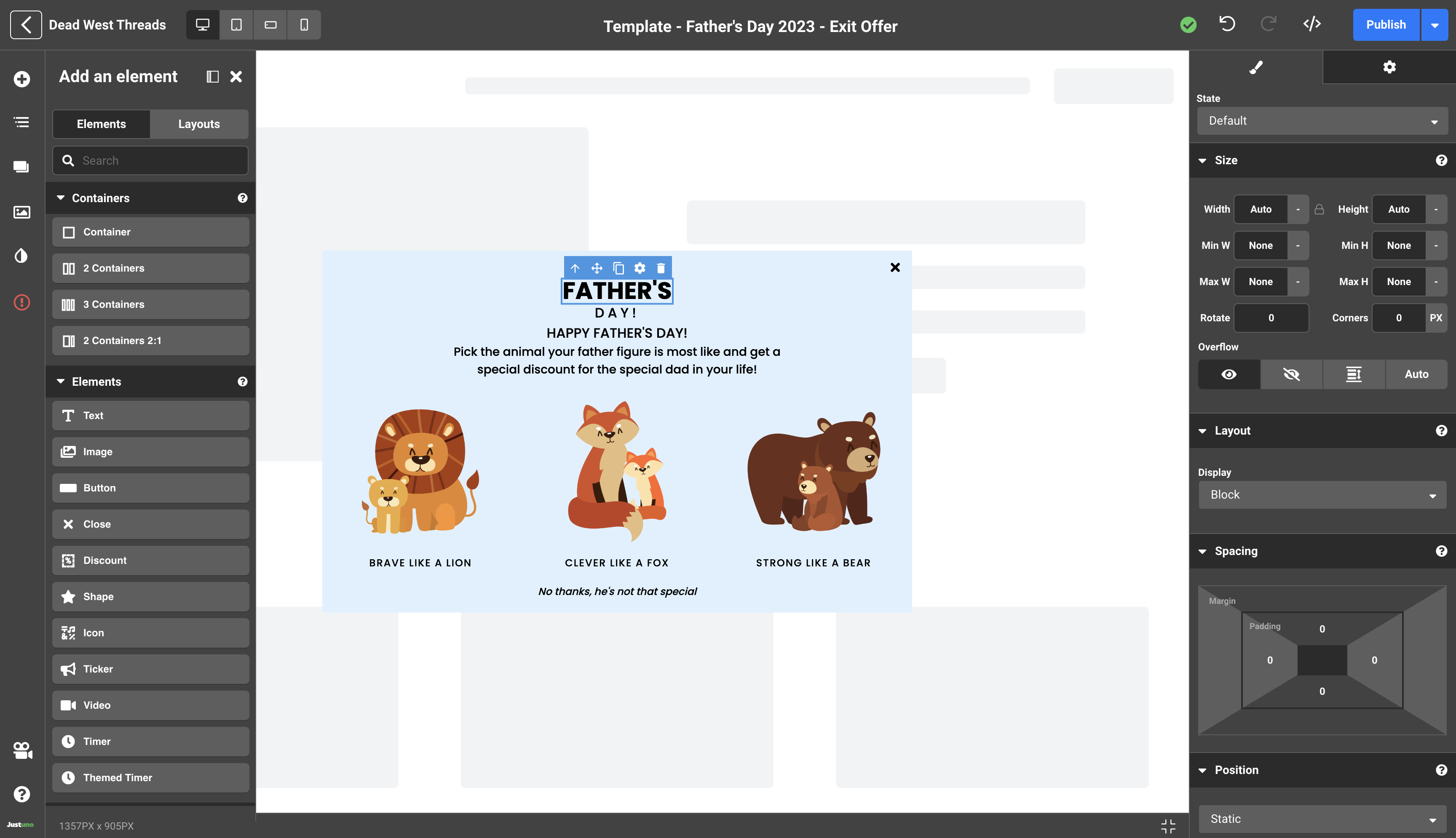Click the element Search field
This screenshot has height=838, width=1456.
[x=150, y=160]
